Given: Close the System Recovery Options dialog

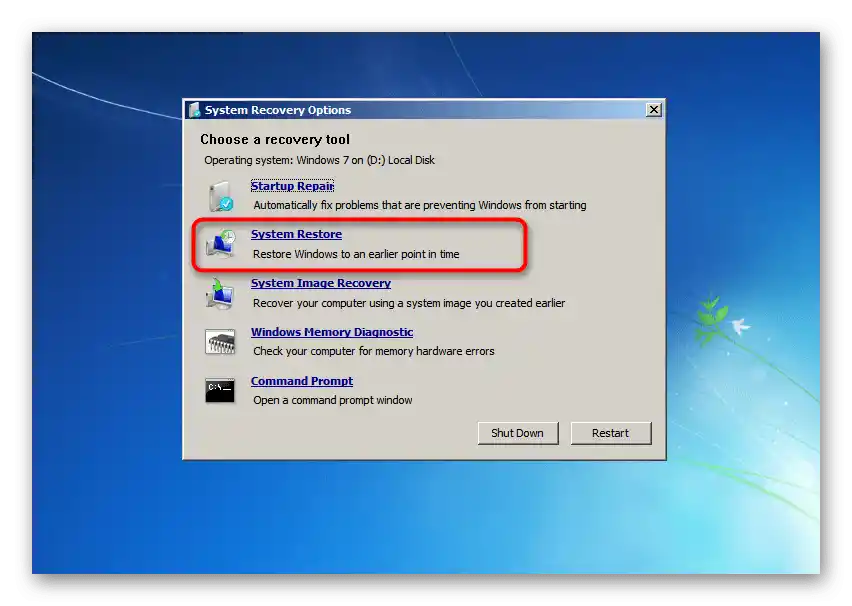Looking at the screenshot, I should [x=654, y=110].
